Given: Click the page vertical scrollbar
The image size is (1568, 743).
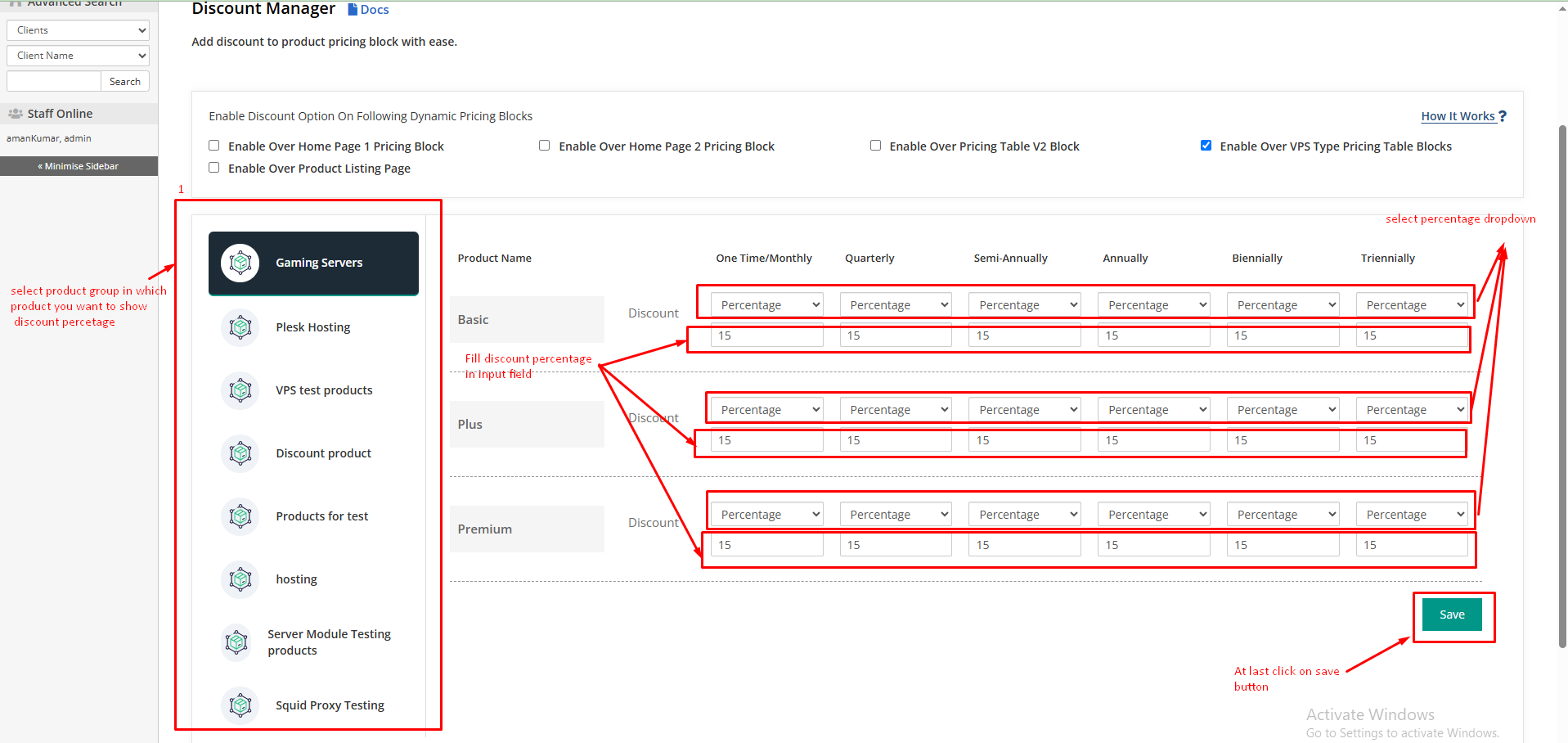Looking at the screenshot, I should (x=1562, y=385).
